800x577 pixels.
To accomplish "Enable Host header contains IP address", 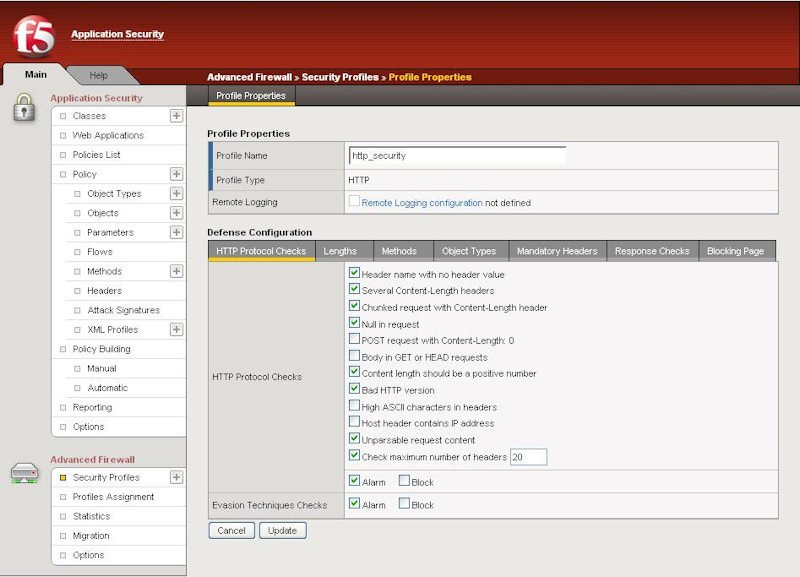I will pyautogui.click(x=354, y=422).
